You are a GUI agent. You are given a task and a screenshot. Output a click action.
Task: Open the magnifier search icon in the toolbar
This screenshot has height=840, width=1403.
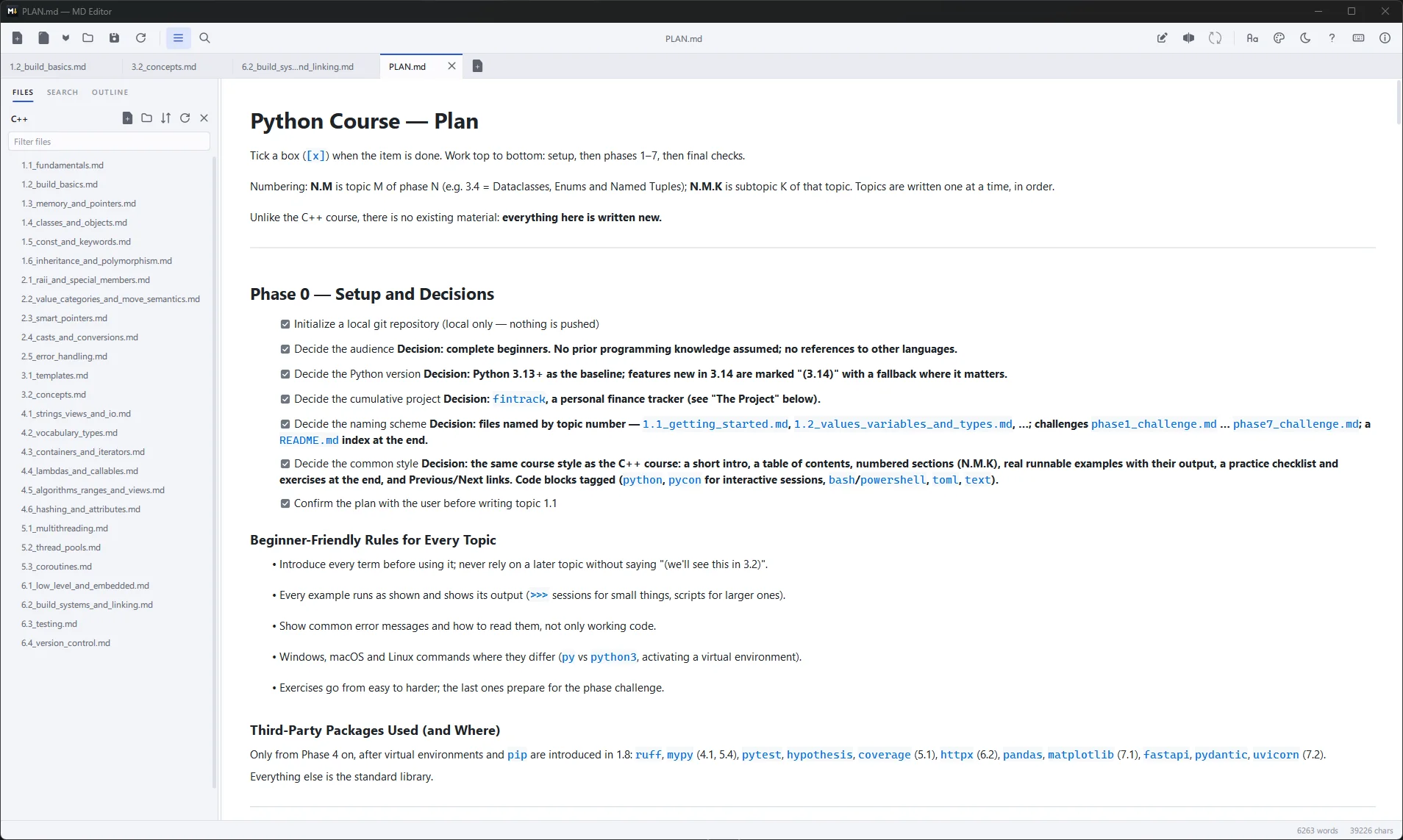[205, 38]
